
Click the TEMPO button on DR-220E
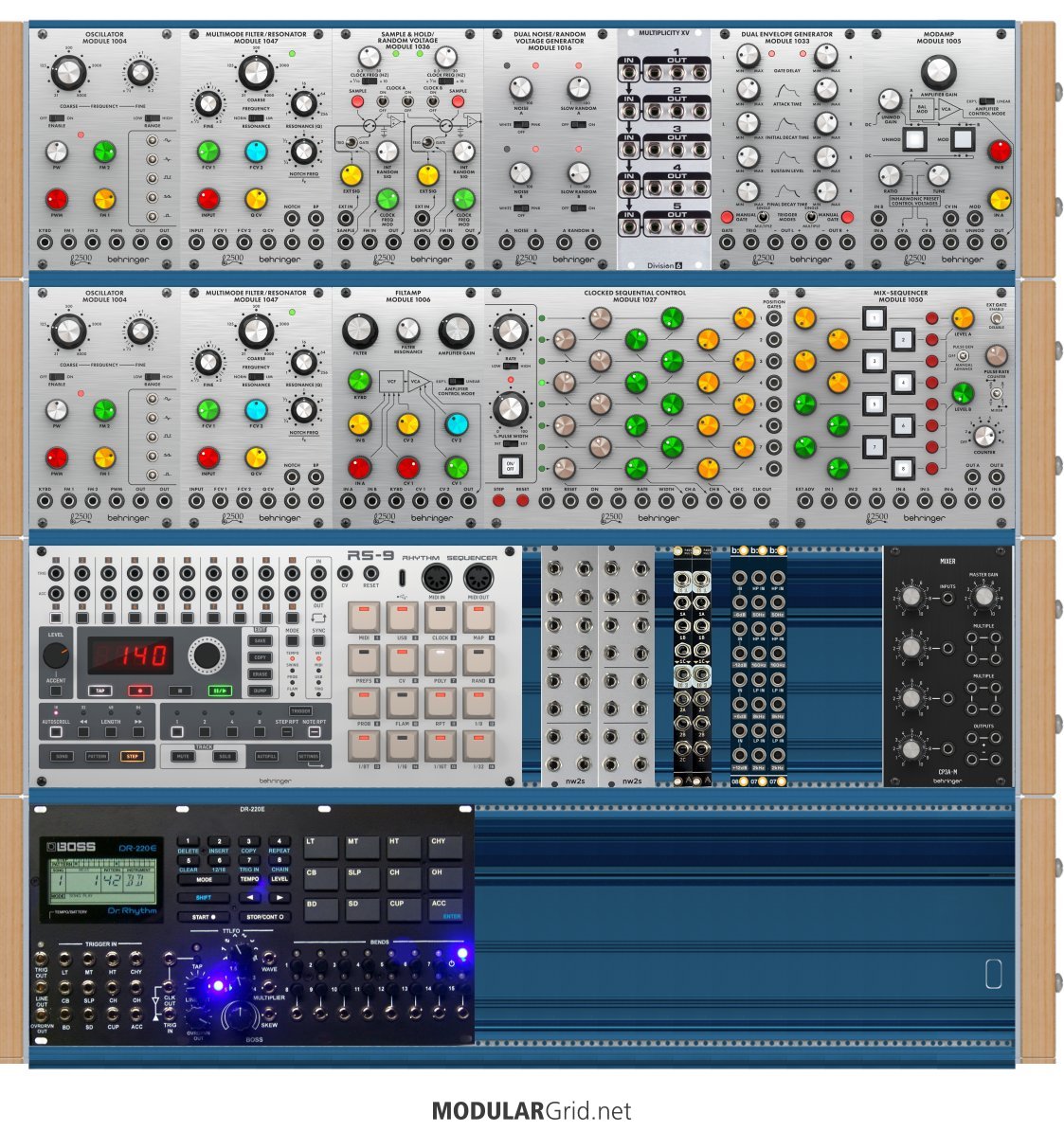coord(249,879)
